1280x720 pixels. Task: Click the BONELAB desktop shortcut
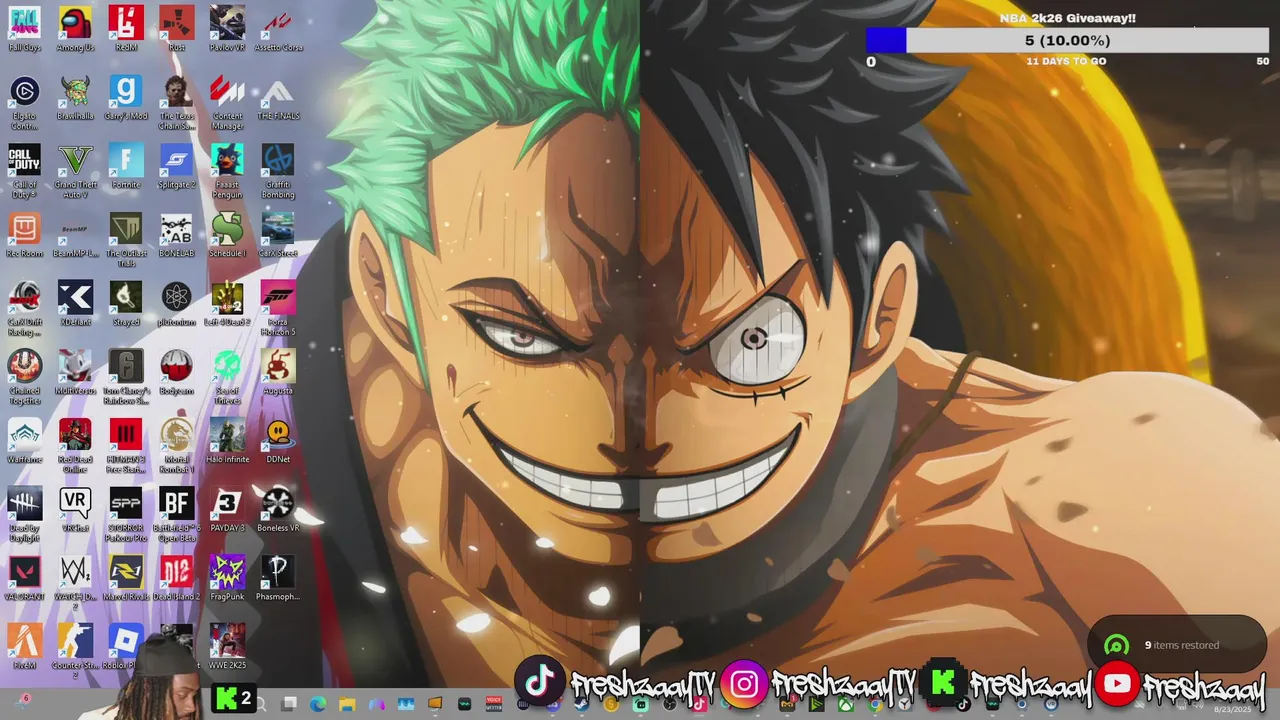click(x=177, y=234)
